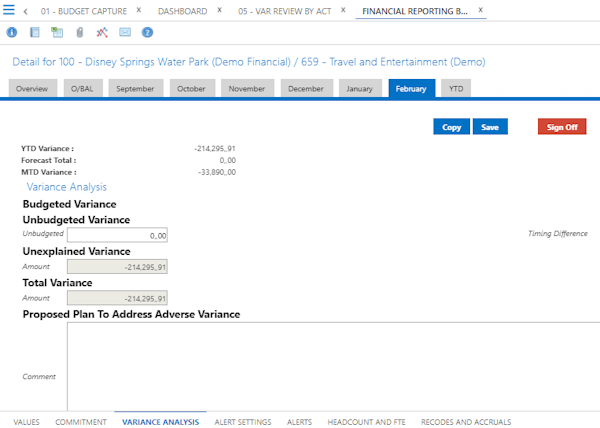The height and width of the screenshot is (428, 600).
Task: Open the help question mark icon
Action: tap(148, 33)
